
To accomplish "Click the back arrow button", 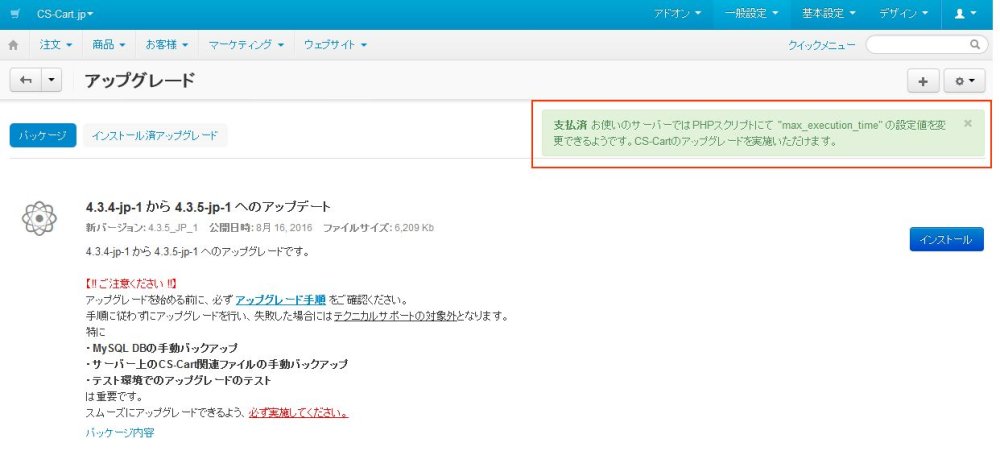I will tap(26, 80).
